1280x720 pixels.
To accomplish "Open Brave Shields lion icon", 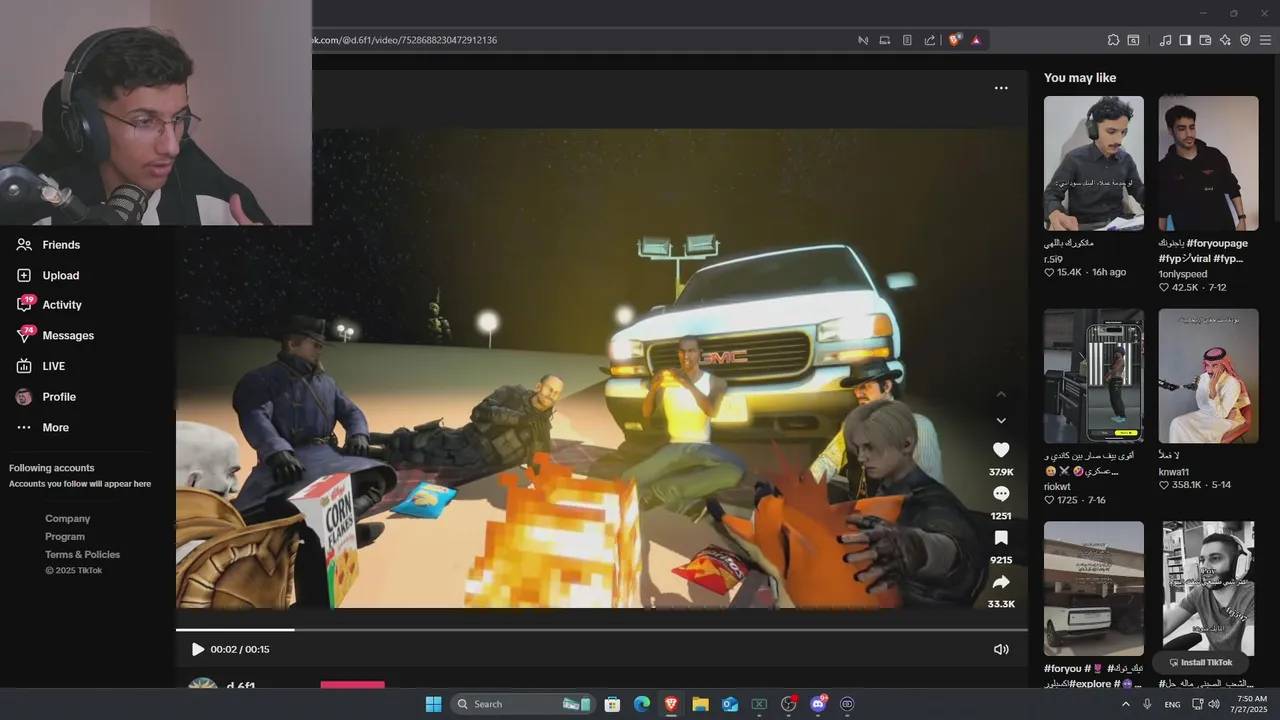I will pos(954,40).
